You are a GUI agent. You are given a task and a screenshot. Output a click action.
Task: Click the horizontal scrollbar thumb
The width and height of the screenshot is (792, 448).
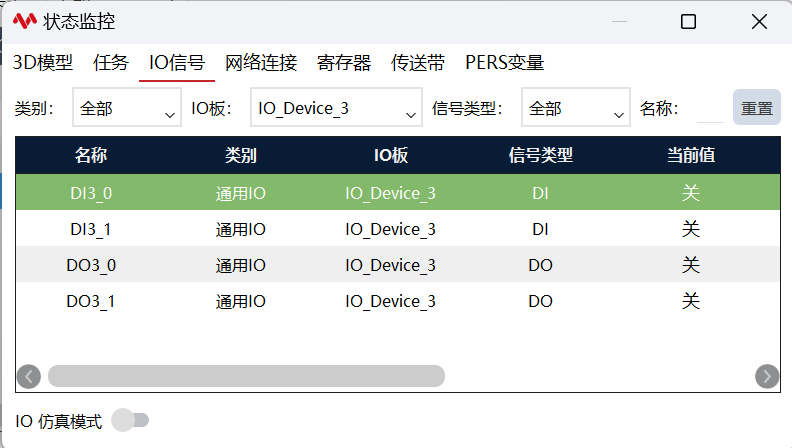(246, 376)
